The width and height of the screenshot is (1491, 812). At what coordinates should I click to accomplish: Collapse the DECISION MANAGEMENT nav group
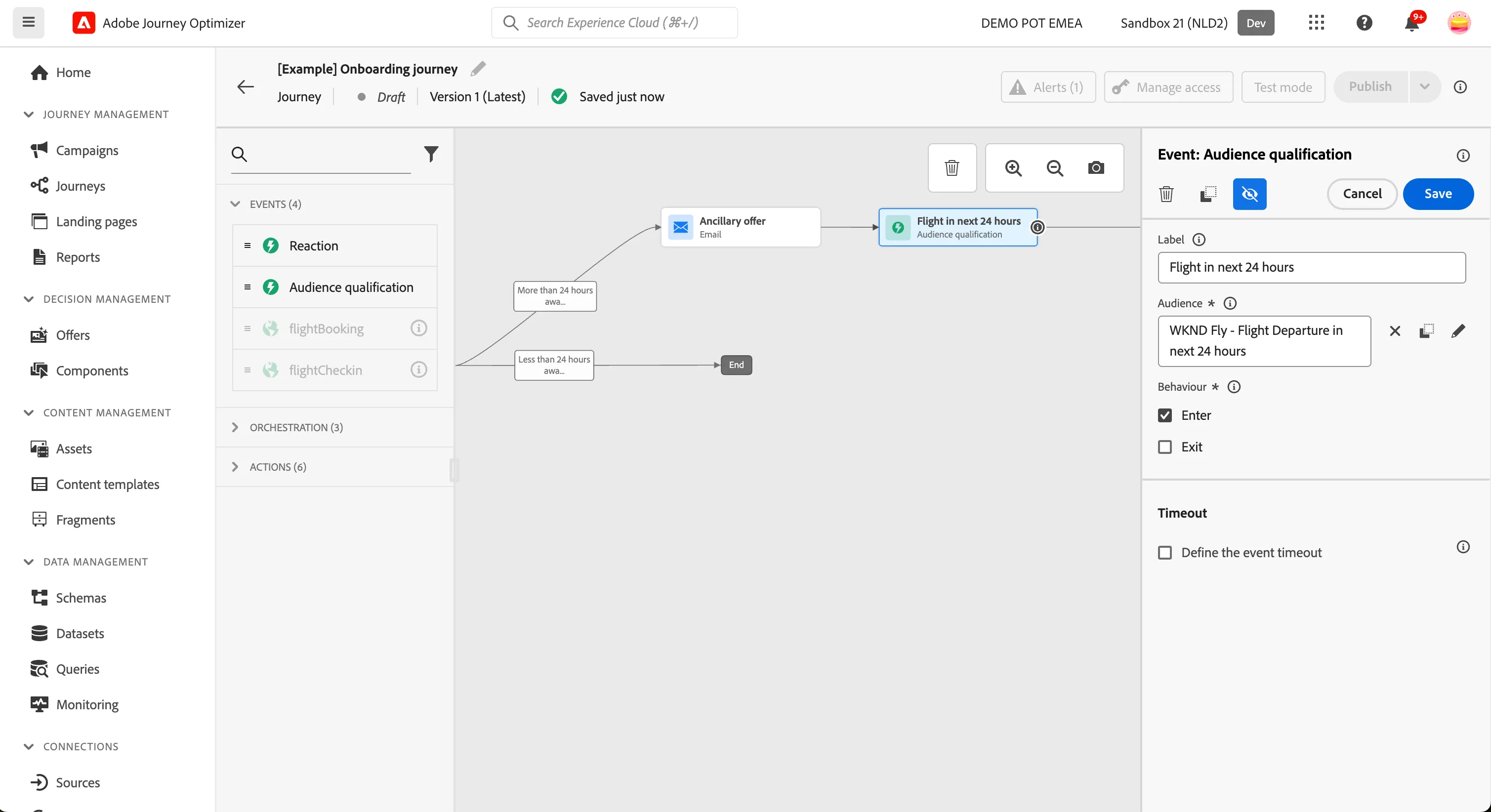click(x=28, y=299)
